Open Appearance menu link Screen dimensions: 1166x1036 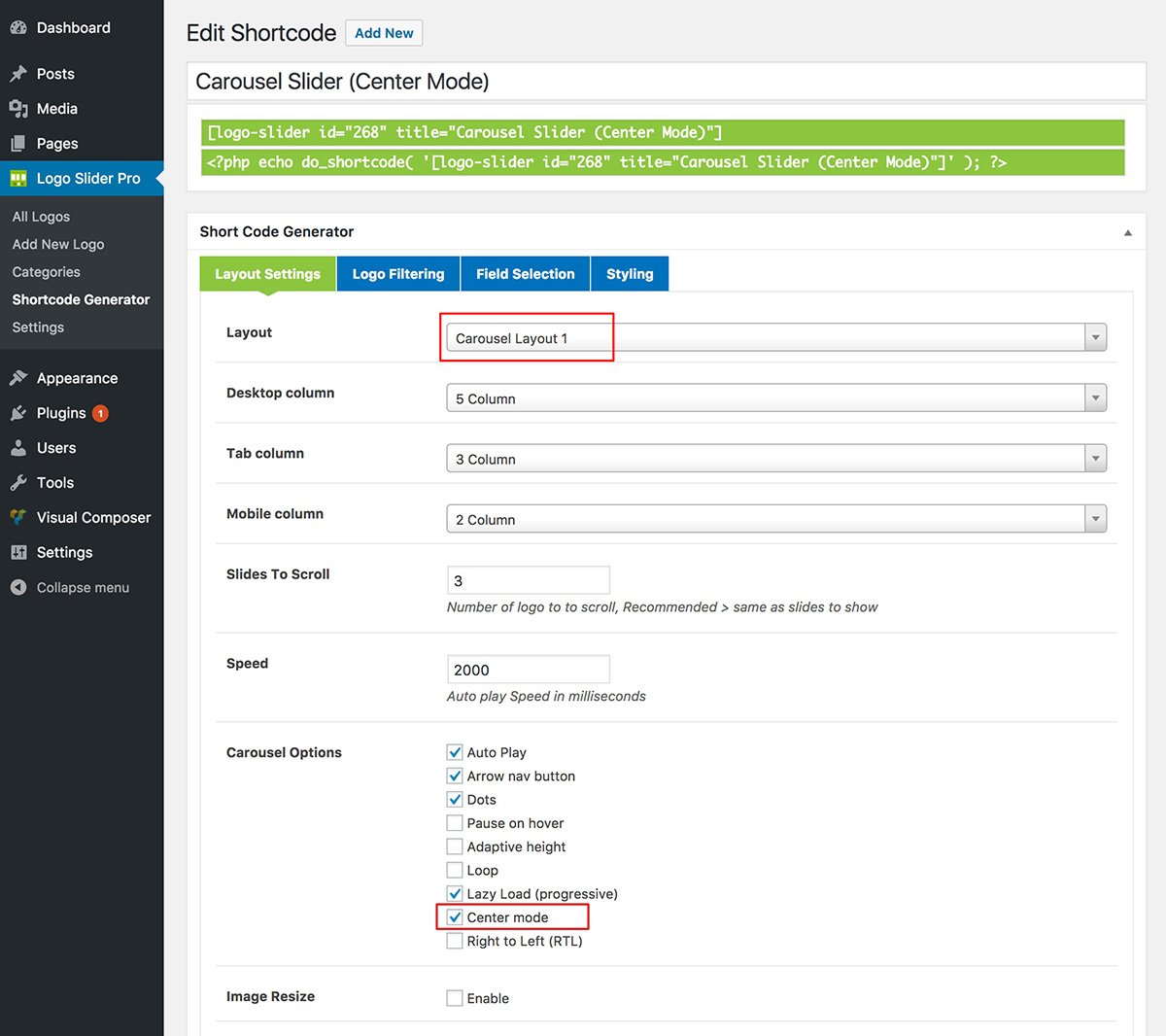pyautogui.click(x=77, y=378)
